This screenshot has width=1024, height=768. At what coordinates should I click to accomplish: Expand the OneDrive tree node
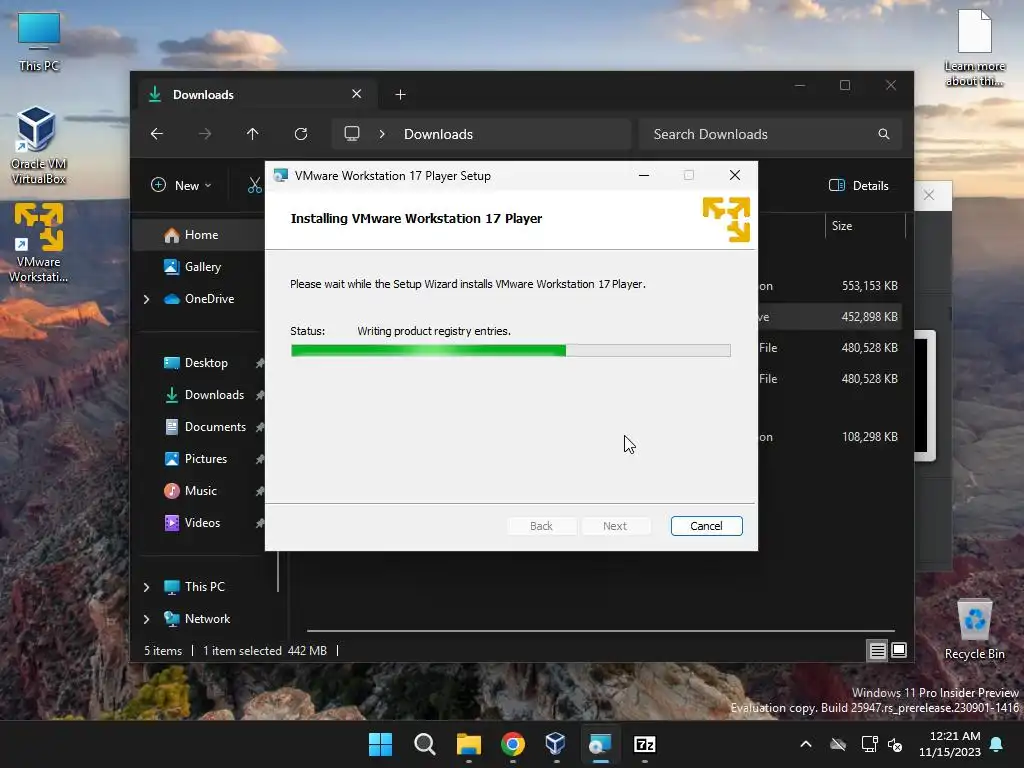146,299
